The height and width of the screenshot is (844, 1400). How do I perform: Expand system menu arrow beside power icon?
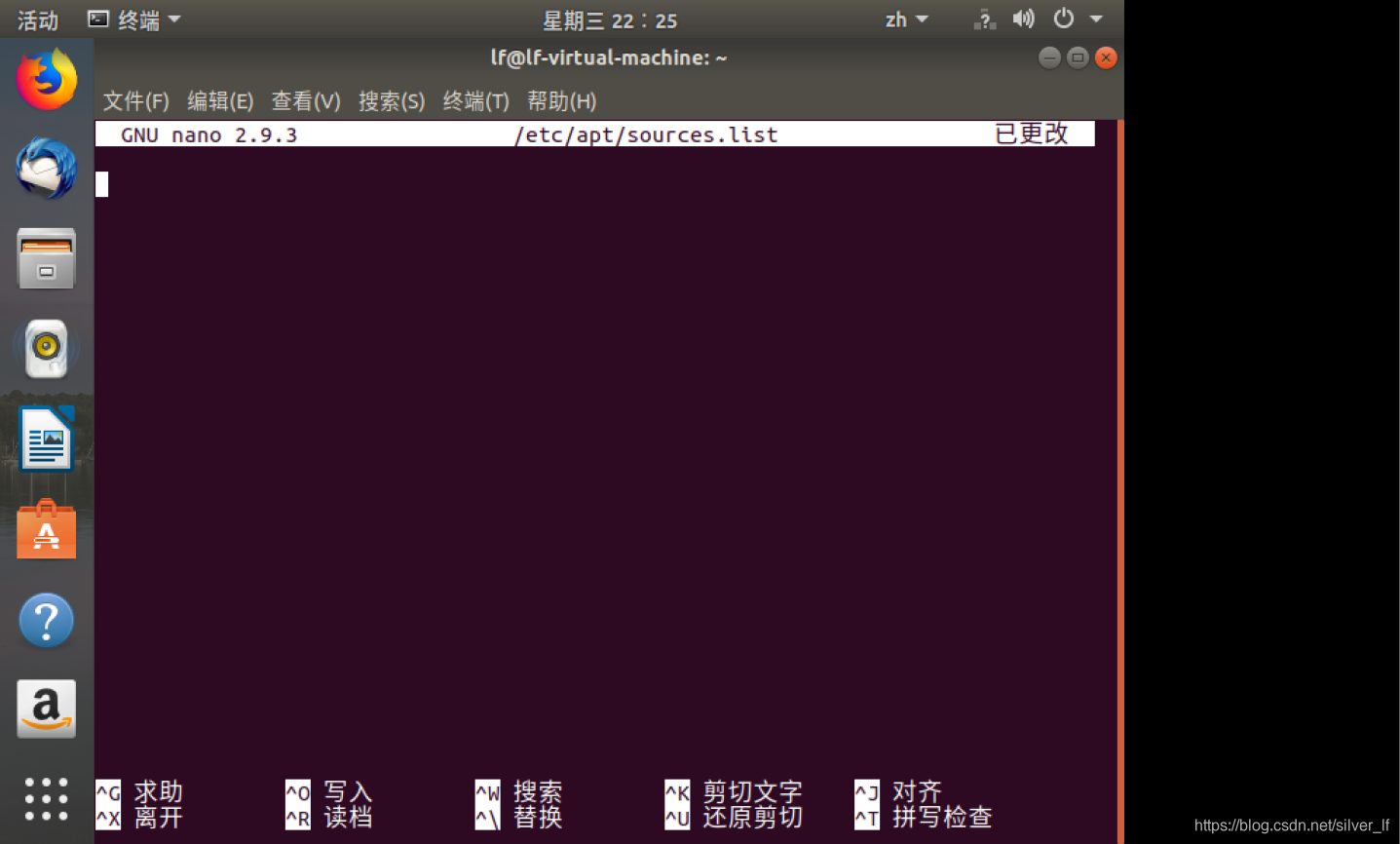click(1096, 19)
